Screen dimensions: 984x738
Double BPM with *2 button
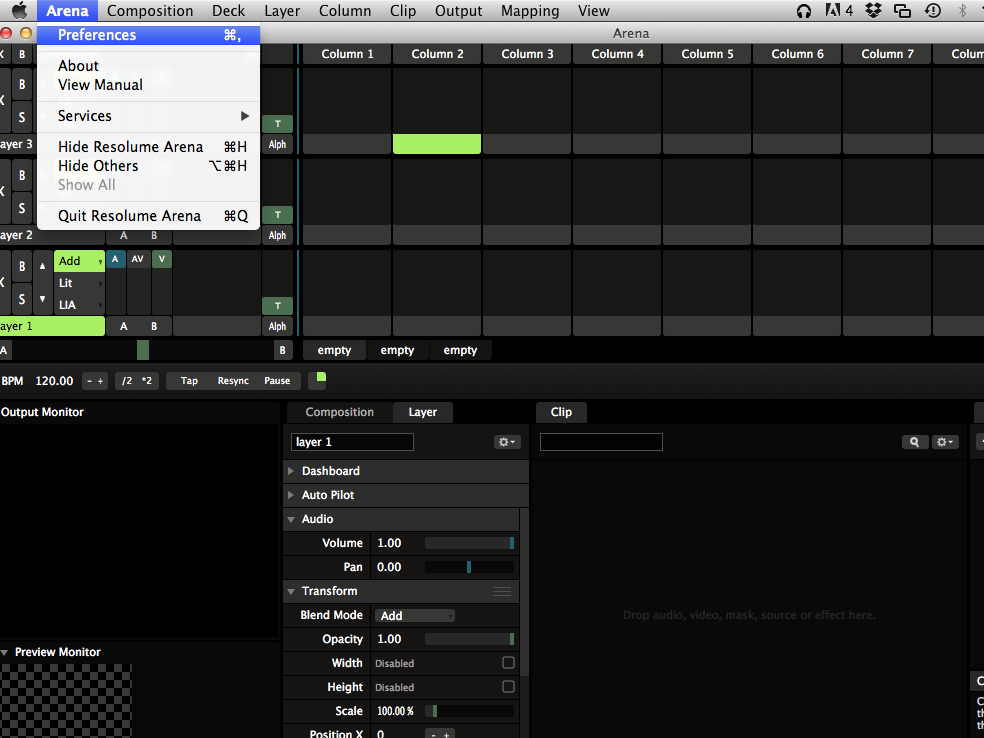point(147,381)
